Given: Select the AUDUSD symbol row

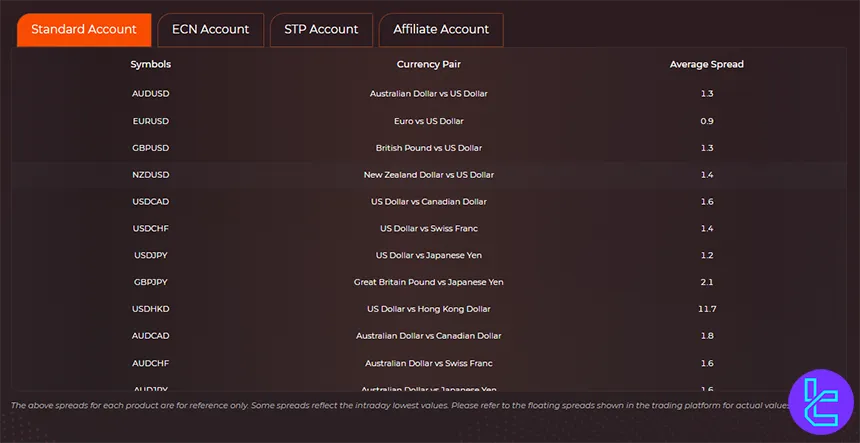Looking at the screenshot, I should [x=150, y=94].
